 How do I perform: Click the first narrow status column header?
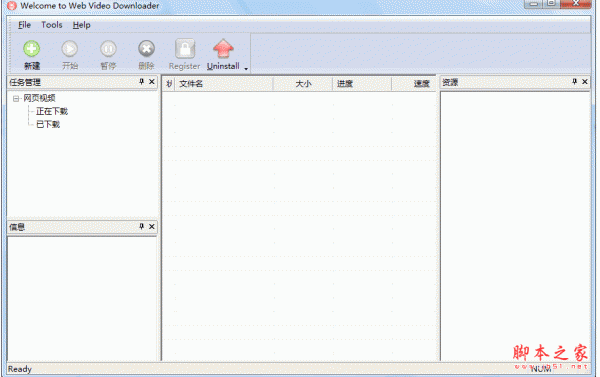[169, 84]
